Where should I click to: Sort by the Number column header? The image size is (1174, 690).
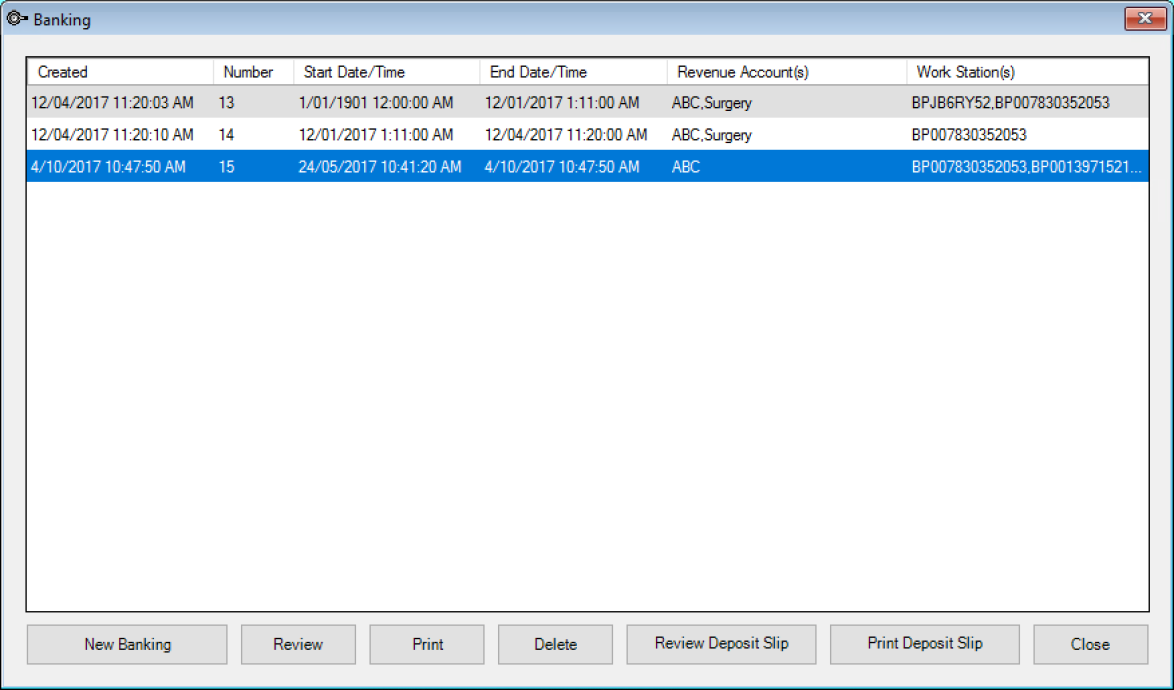pos(248,72)
